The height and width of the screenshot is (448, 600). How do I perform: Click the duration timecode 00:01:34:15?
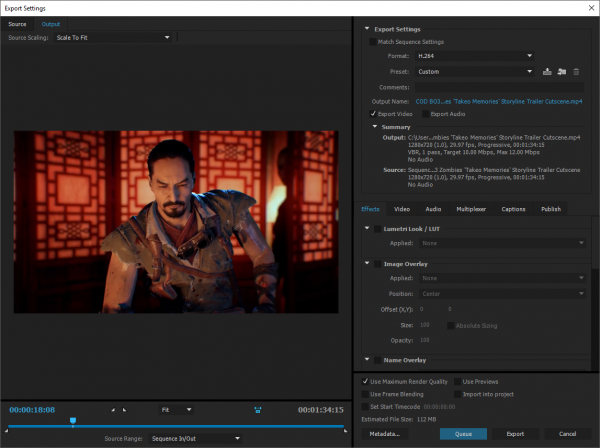coord(321,410)
